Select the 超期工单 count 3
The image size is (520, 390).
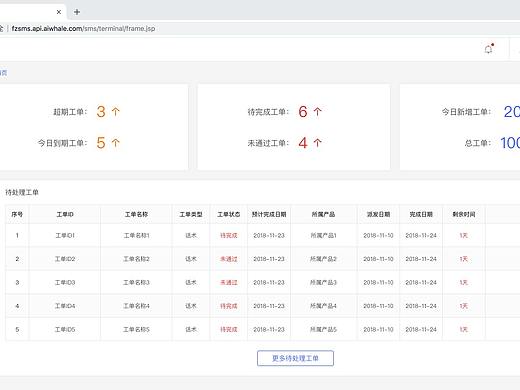[x=101, y=112]
